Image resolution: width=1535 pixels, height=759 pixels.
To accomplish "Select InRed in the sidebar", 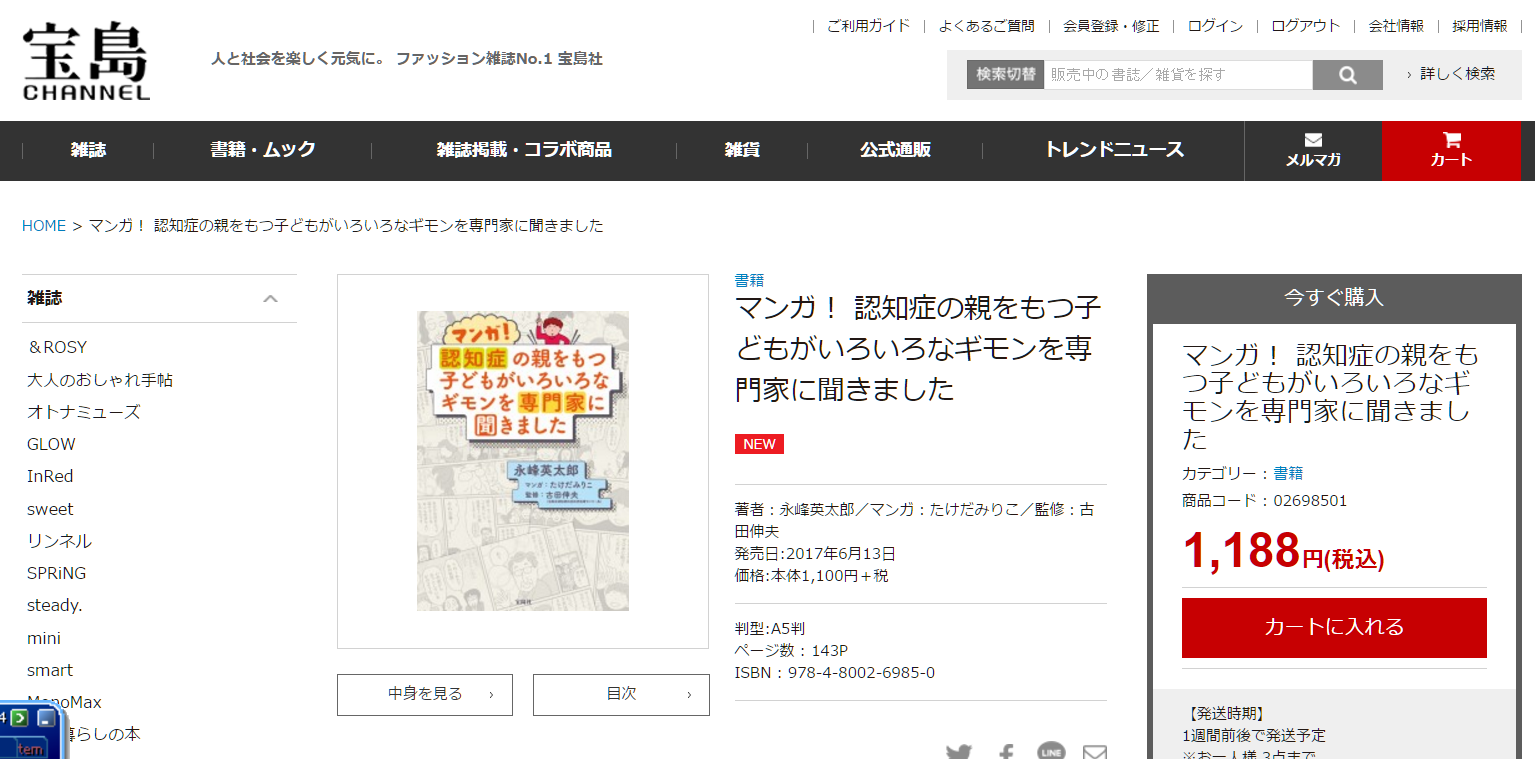I will [x=50, y=476].
